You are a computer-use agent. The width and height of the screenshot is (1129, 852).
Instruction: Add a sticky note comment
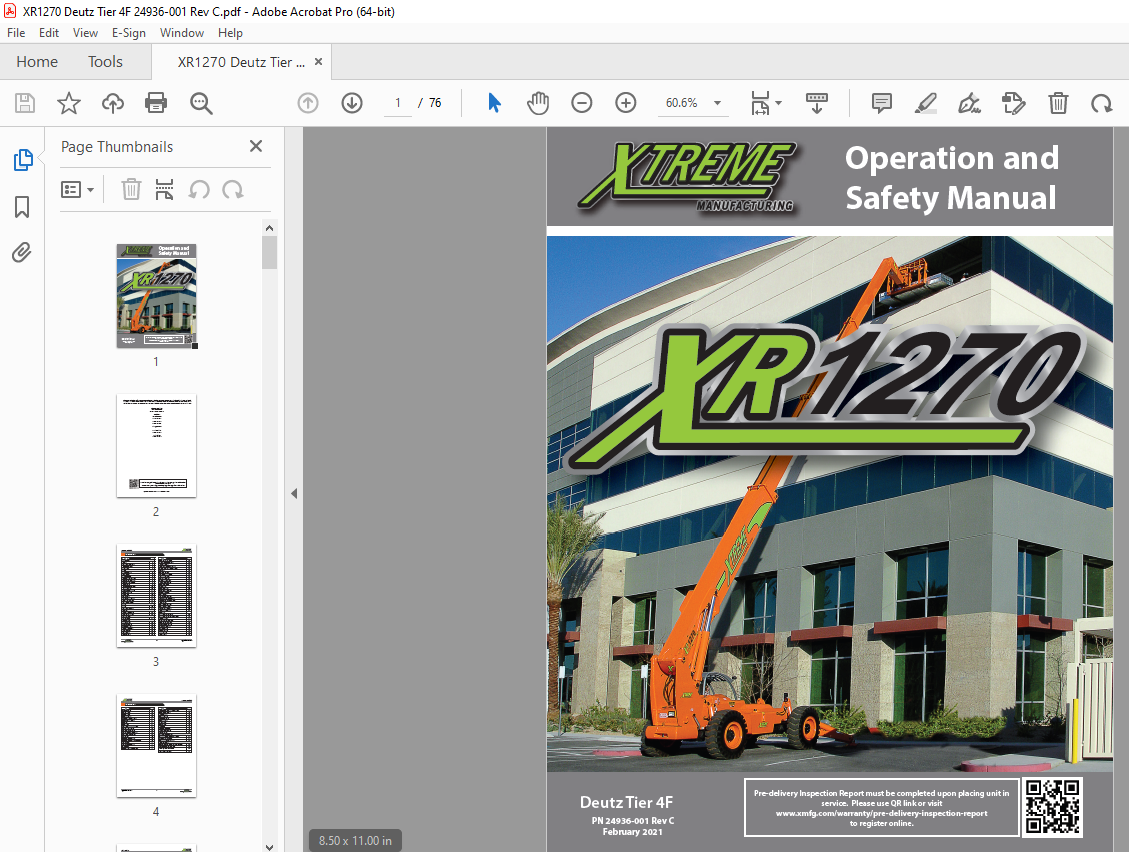(x=881, y=103)
